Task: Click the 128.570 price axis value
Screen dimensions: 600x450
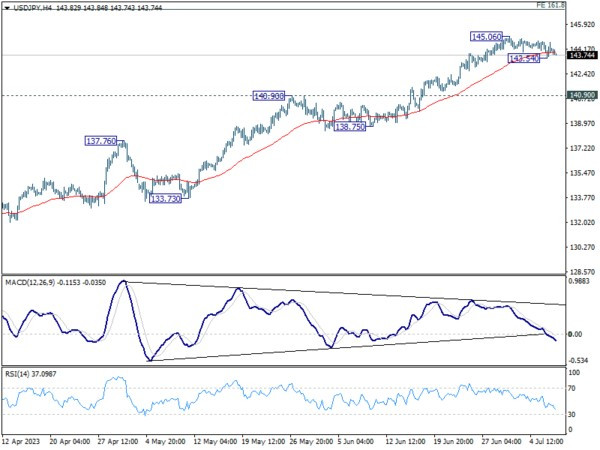Action: 582,272
